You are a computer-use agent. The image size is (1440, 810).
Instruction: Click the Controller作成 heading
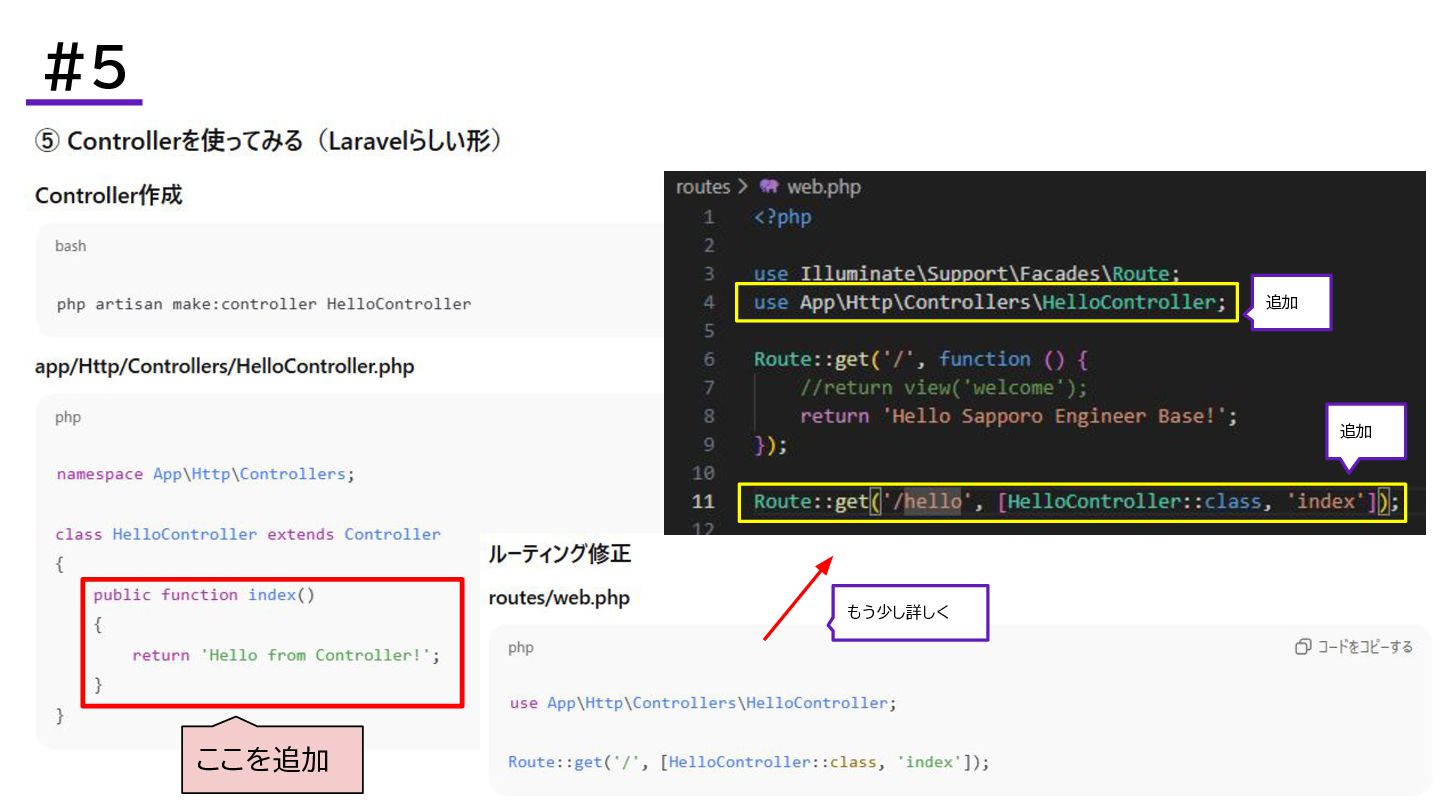point(109,196)
